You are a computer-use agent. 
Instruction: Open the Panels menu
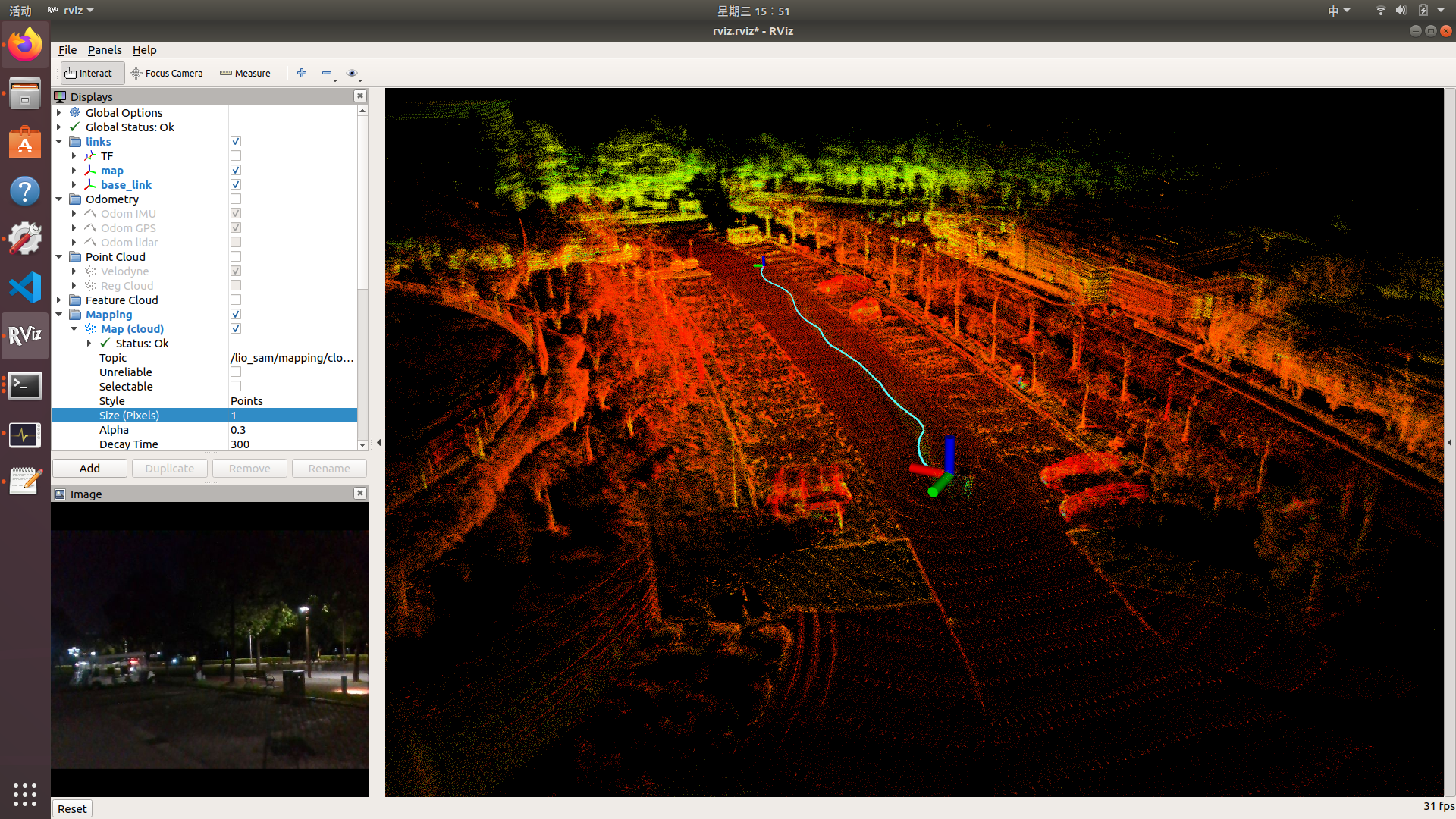[x=105, y=50]
